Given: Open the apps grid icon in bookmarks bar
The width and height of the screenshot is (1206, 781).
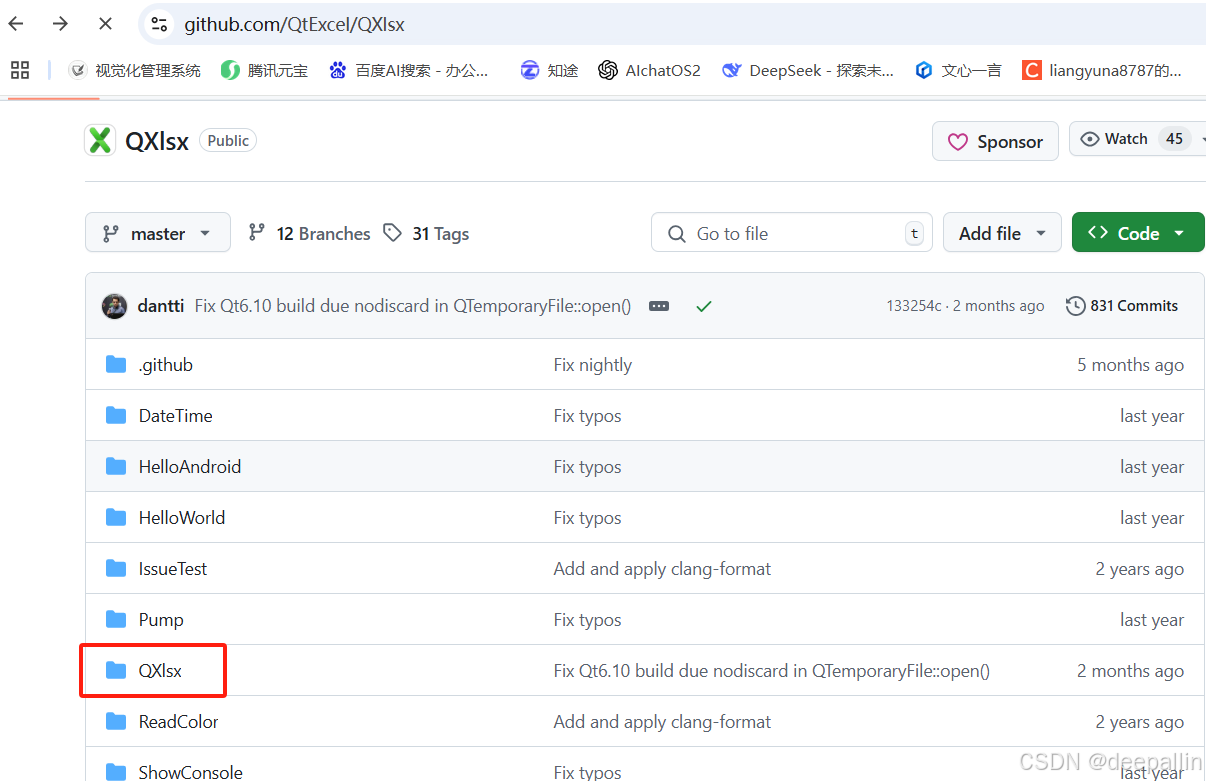Looking at the screenshot, I should pyautogui.click(x=20, y=70).
